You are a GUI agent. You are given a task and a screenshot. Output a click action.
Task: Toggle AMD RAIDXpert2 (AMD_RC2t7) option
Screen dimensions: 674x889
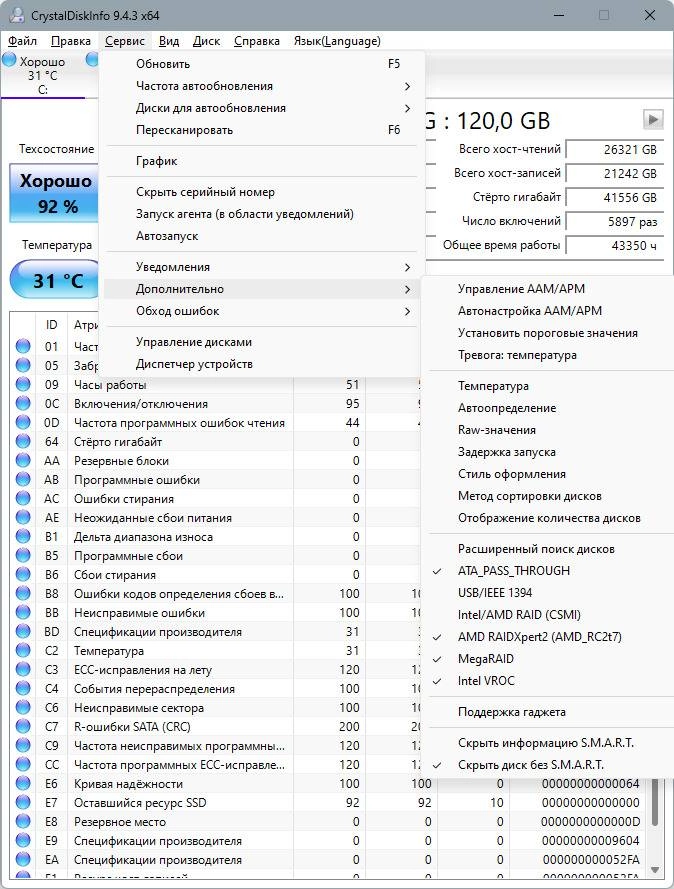coord(551,637)
